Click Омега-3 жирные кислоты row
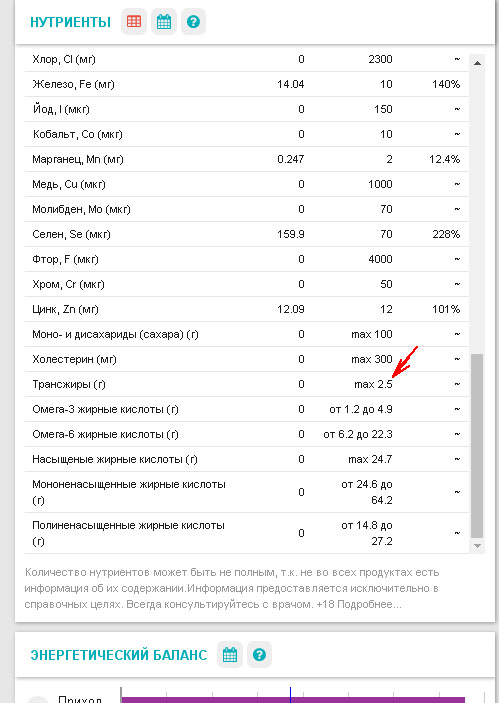Screen dimensions: 499x703 (x=247, y=409)
